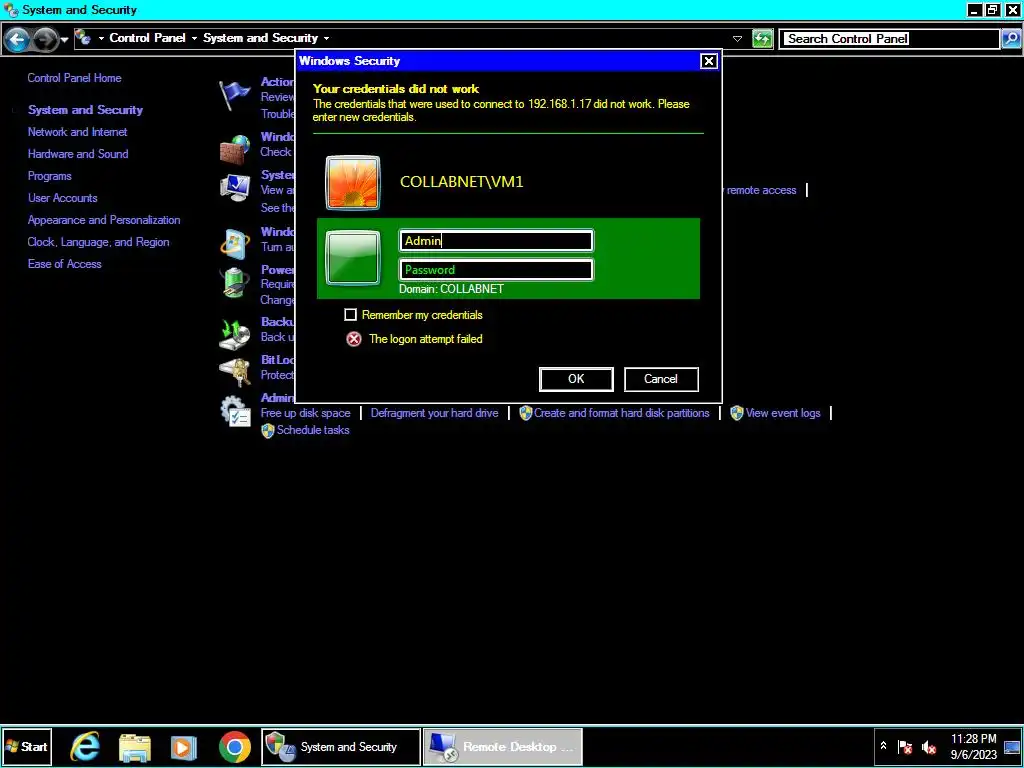Open Programs category
The height and width of the screenshot is (768, 1024).
point(50,176)
